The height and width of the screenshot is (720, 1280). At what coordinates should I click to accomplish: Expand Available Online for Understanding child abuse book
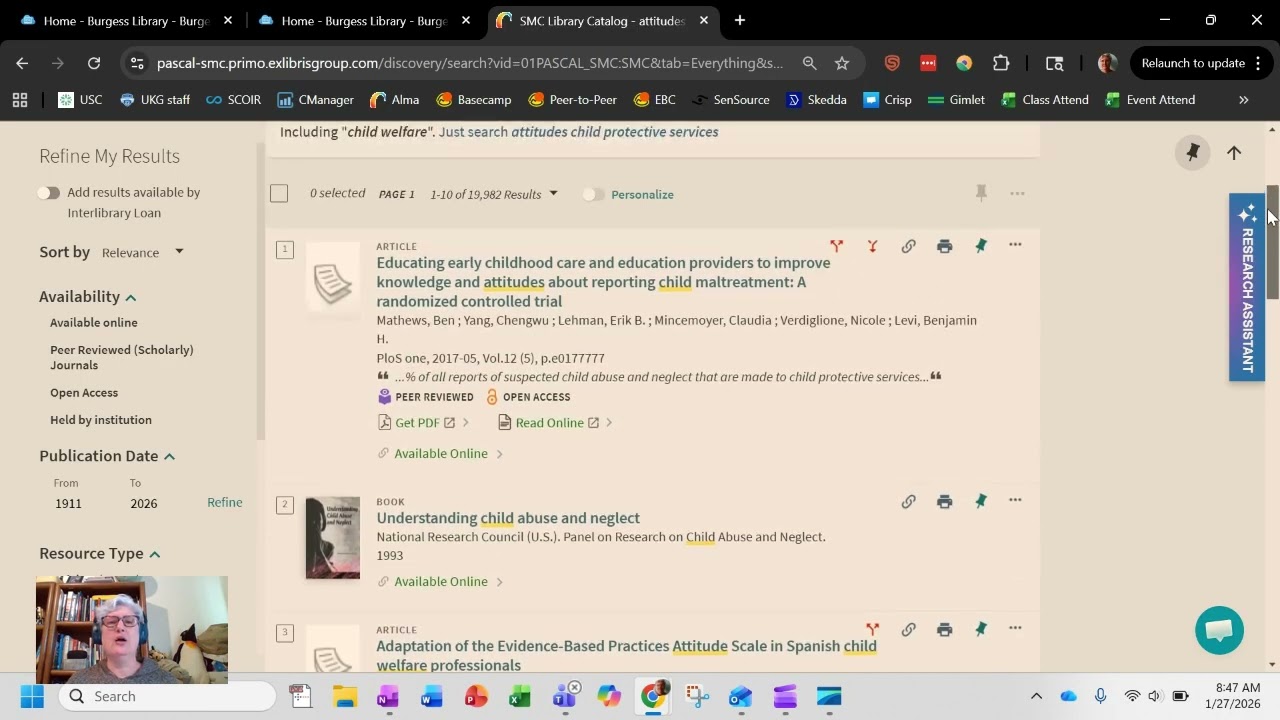point(441,581)
